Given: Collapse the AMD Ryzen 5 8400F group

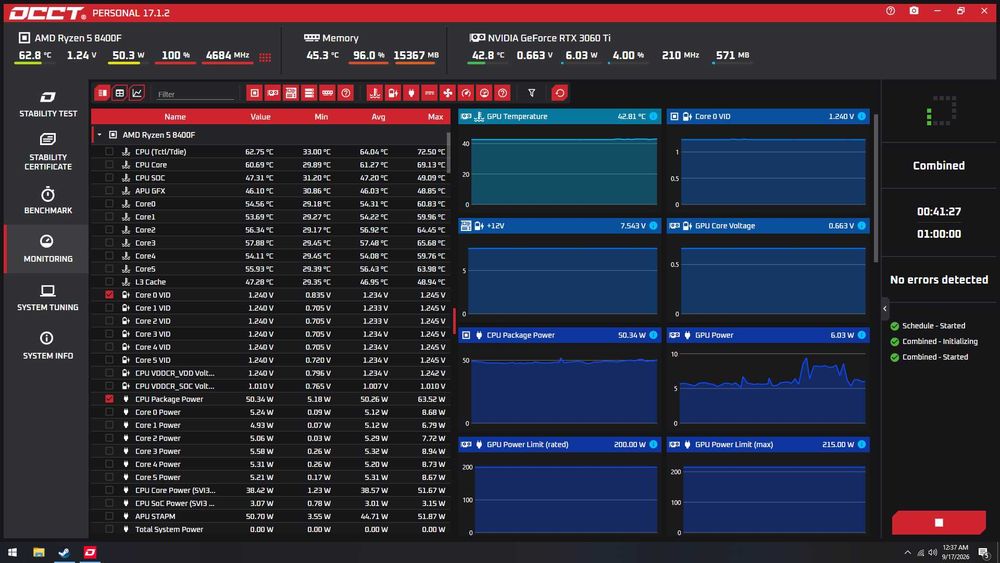Looking at the screenshot, I should 99,135.
